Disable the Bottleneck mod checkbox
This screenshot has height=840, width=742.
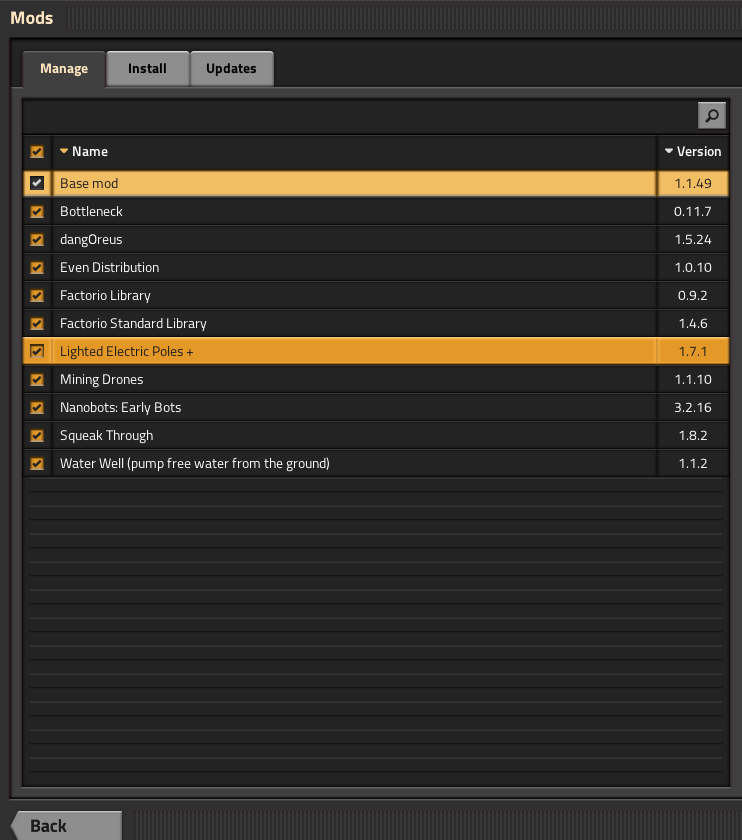click(x=37, y=212)
